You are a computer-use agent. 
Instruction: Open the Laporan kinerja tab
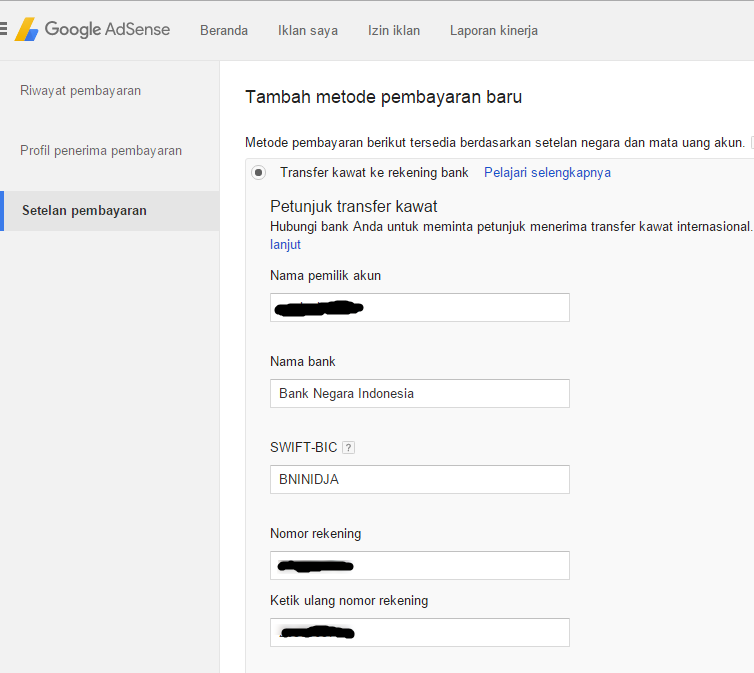494,31
